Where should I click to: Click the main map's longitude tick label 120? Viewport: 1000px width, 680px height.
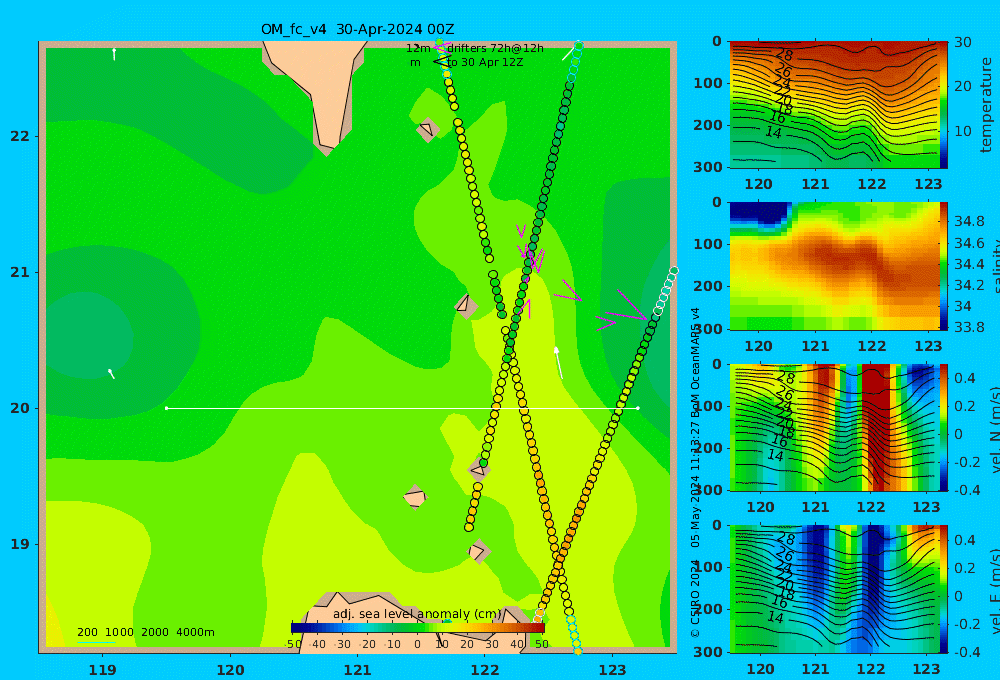[x=230, y=670]
